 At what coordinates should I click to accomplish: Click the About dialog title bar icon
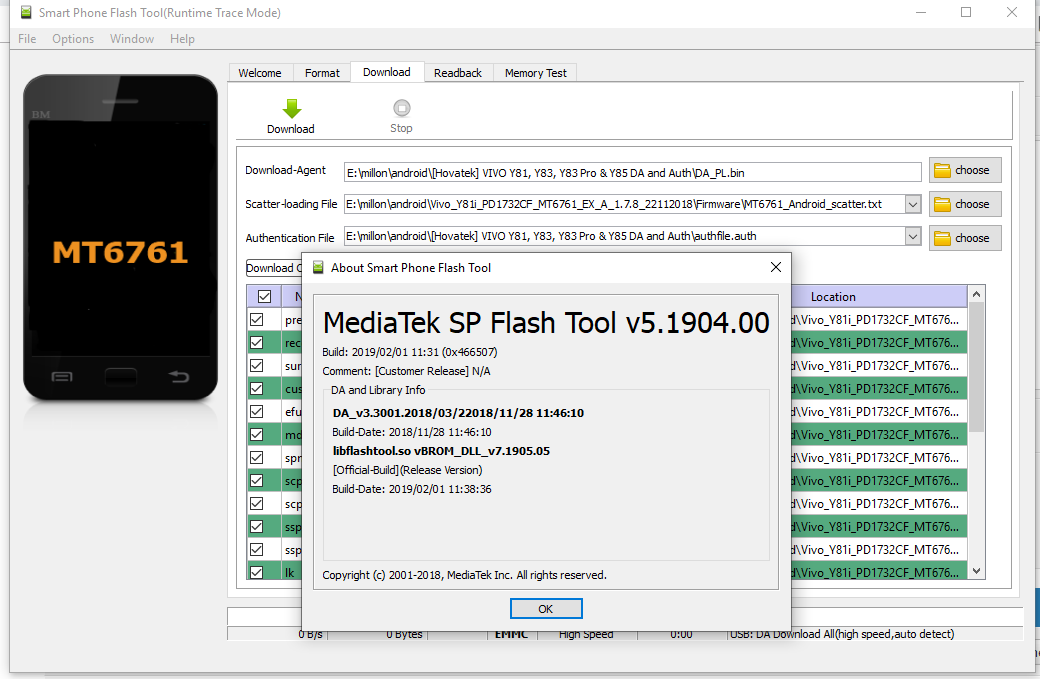coord(318,267)
